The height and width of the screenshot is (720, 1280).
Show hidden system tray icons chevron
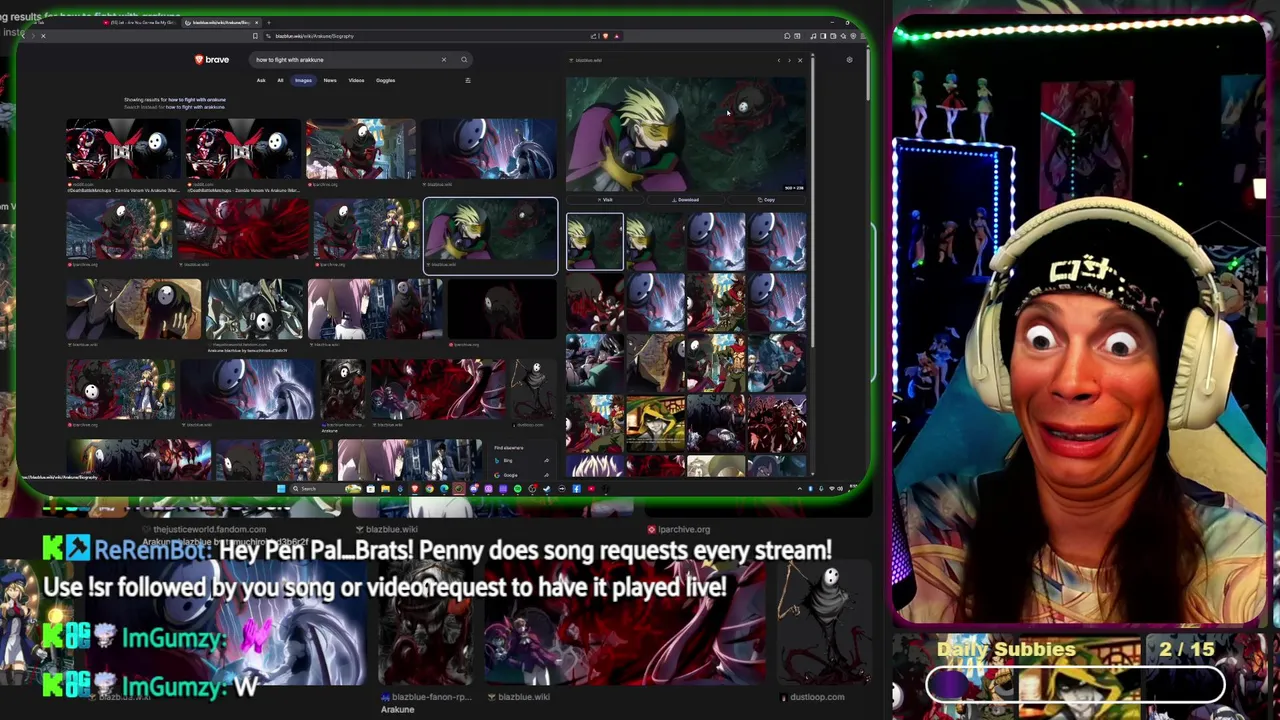[800, 489]
